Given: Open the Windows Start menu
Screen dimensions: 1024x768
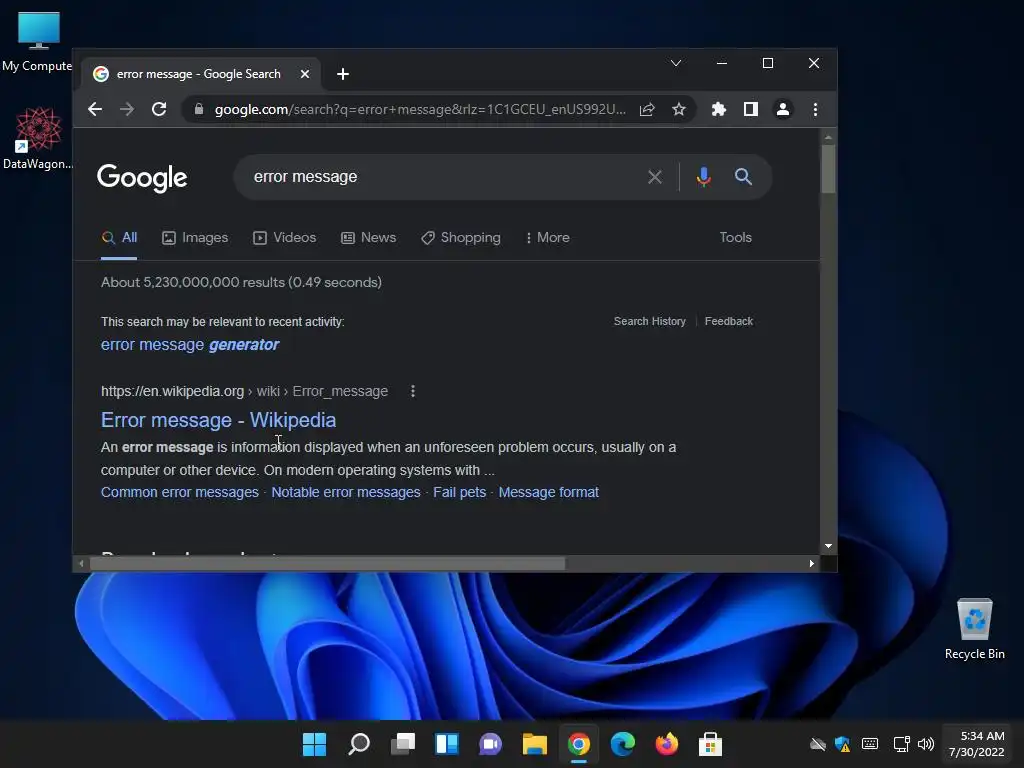Looking at the screenshot, I should 314,744.
